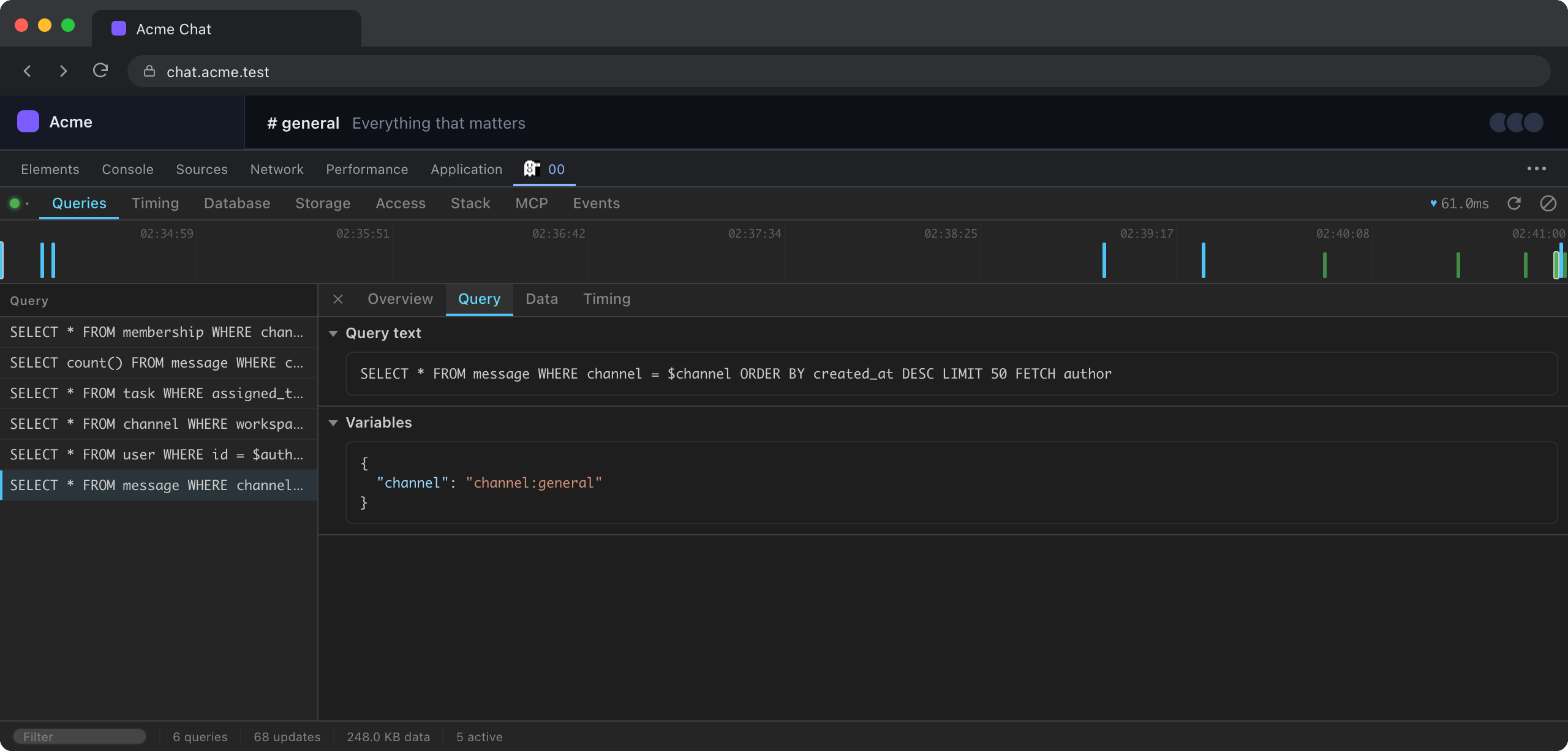Click the browser back arrow
This screenshot has height=751, width=1568.
28,71
